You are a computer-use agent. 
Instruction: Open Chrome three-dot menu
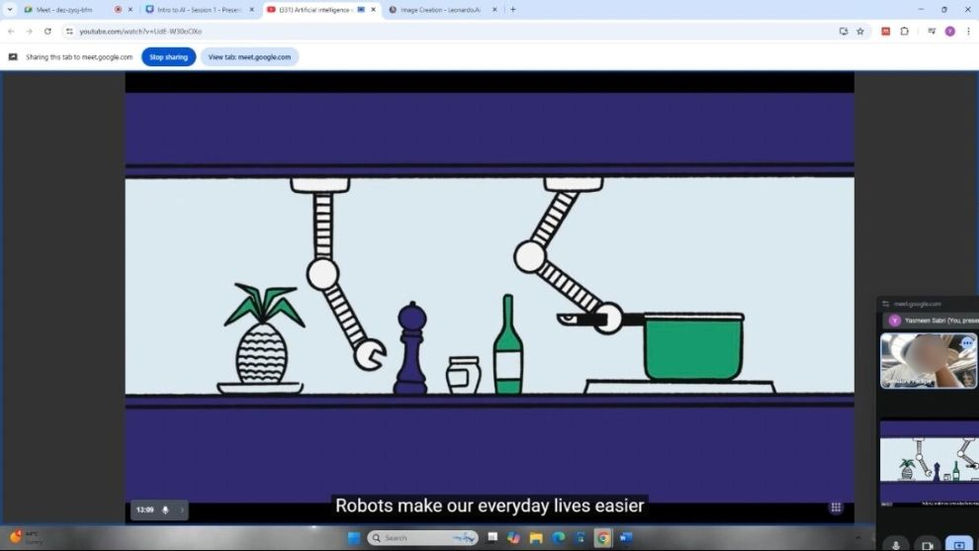(968, 31)
